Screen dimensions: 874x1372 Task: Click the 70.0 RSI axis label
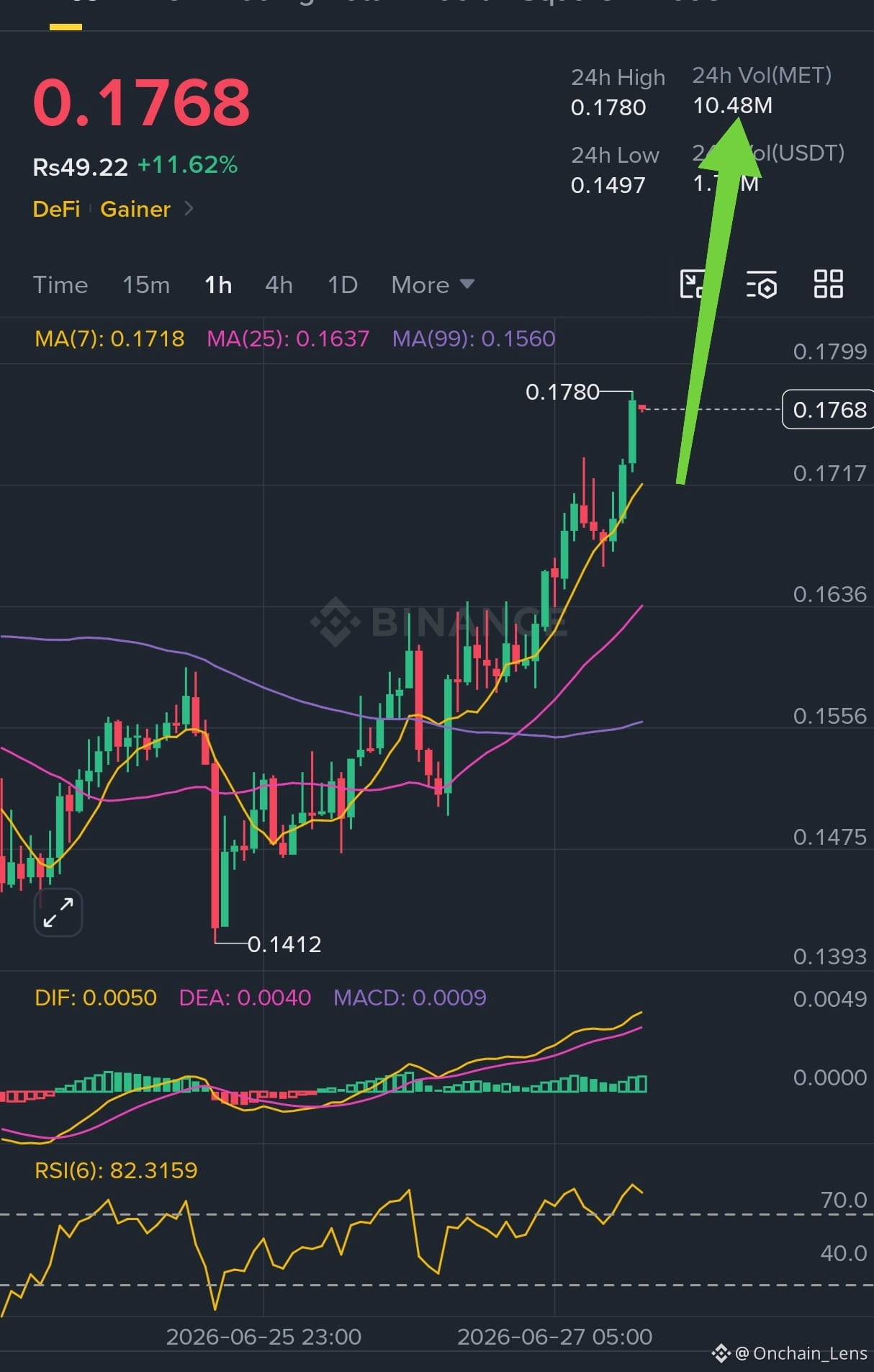click(844, 1200)
